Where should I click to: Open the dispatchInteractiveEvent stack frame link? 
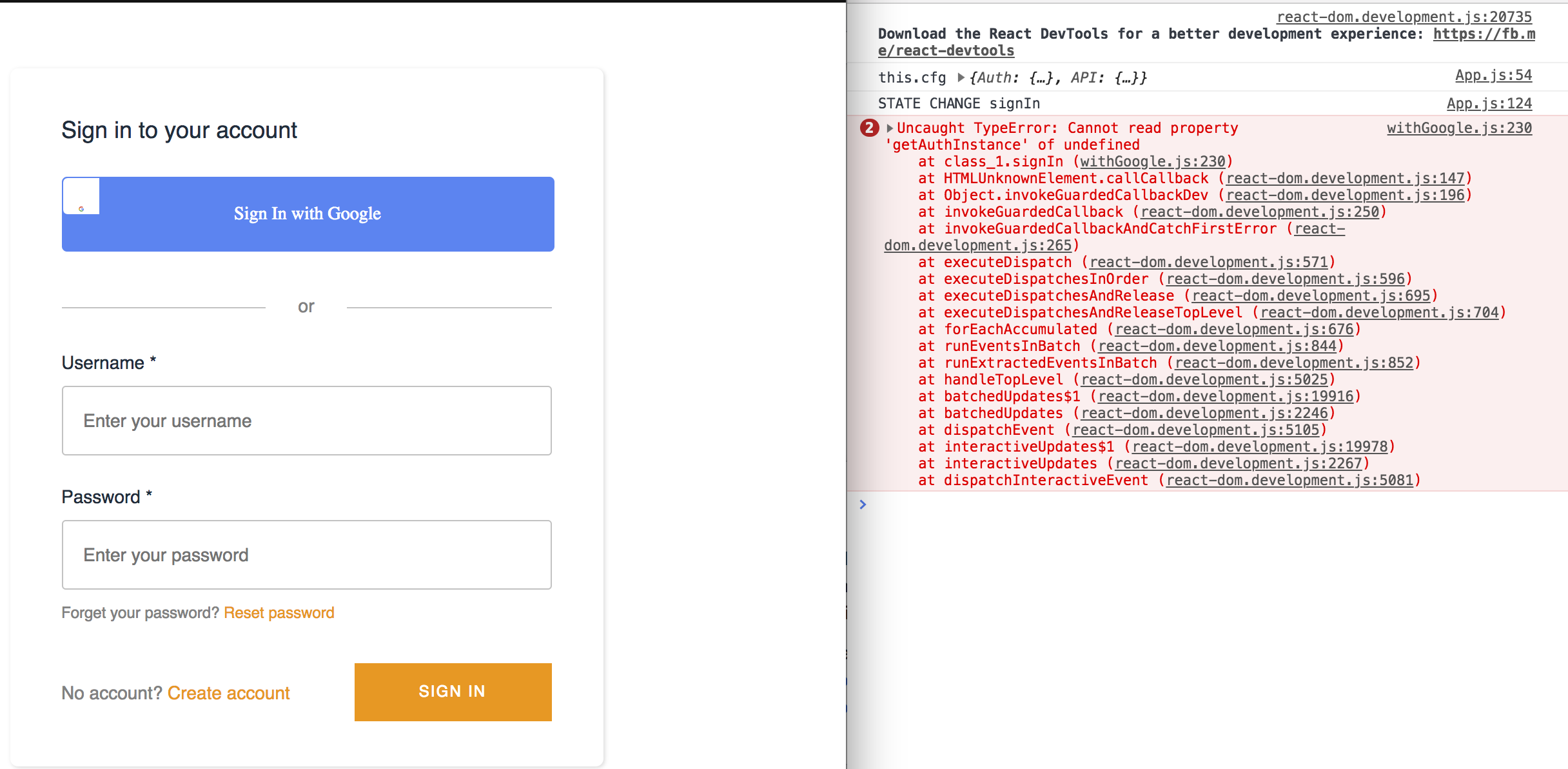(x=1289, y=480)
